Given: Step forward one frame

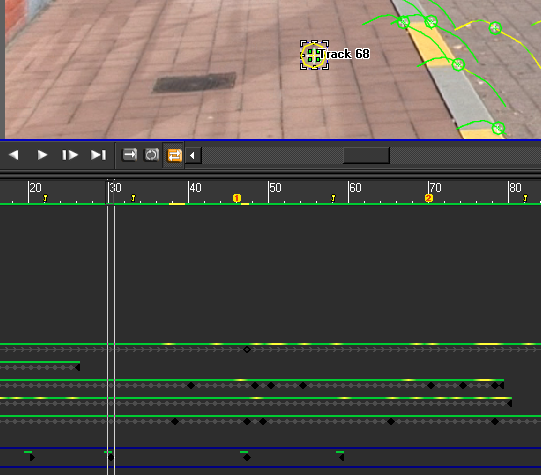Looking at the screenshot, I should pos(70,155).
